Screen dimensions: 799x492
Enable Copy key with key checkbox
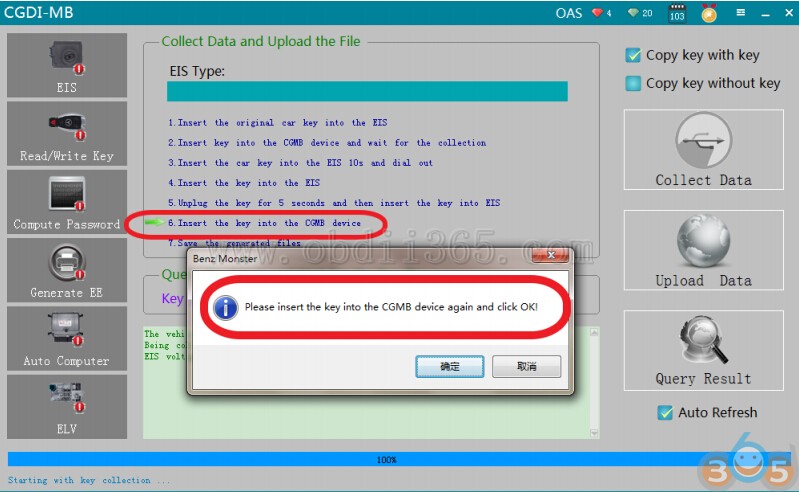click(633, 55)
